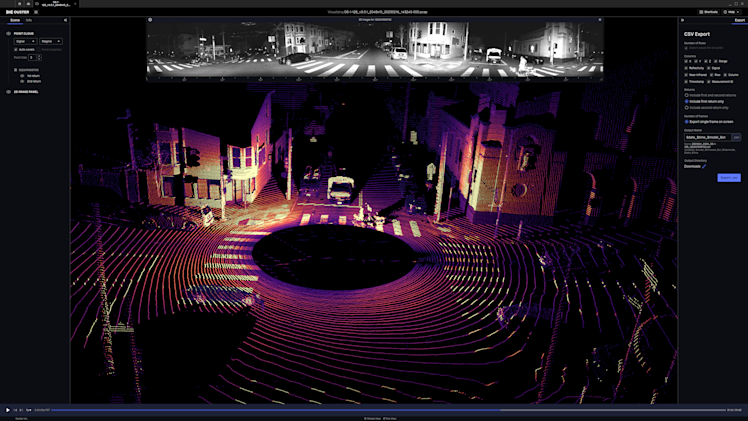Select Include second return only

point(686,108)
